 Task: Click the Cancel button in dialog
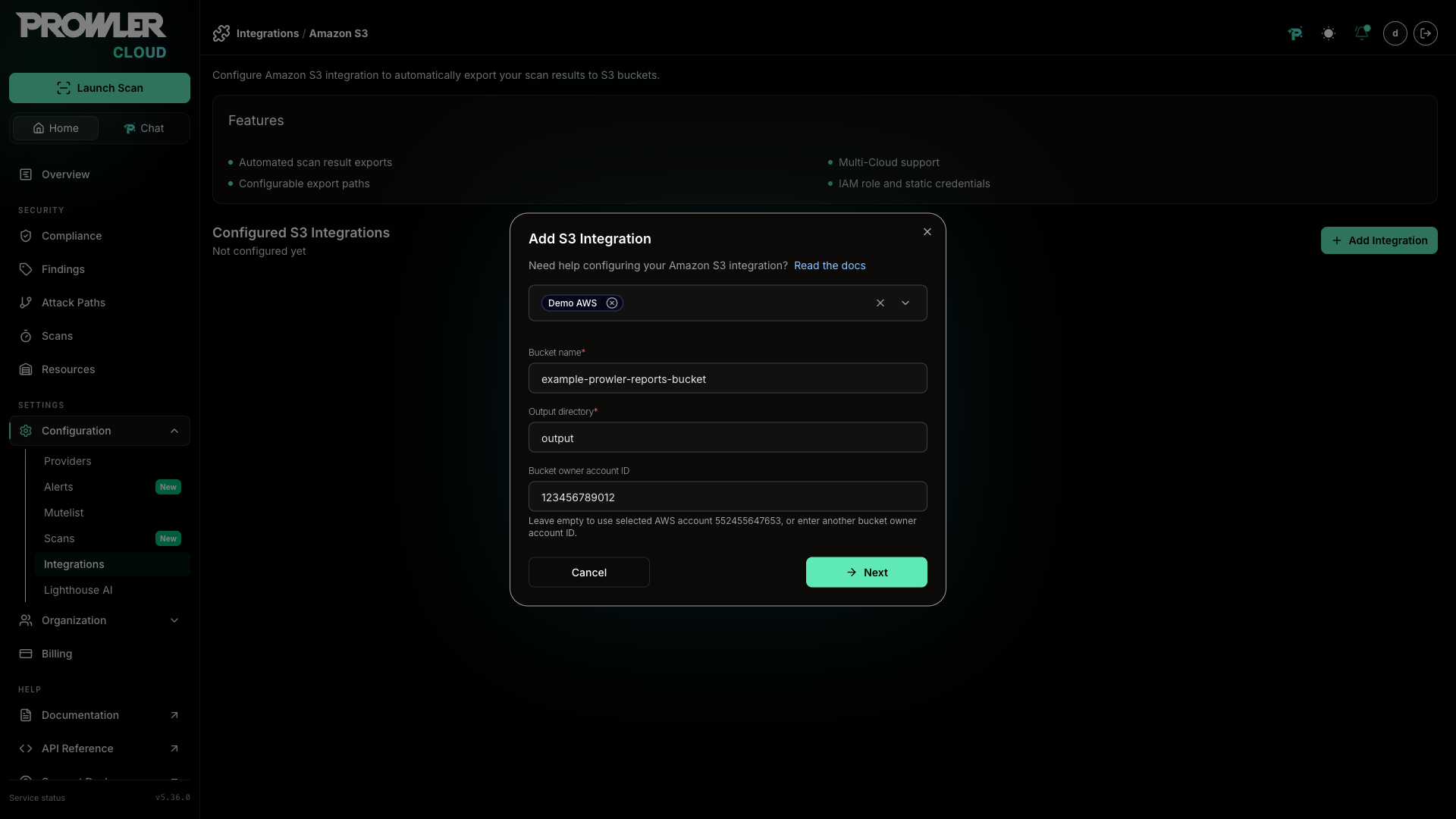[x=589, y=573]
